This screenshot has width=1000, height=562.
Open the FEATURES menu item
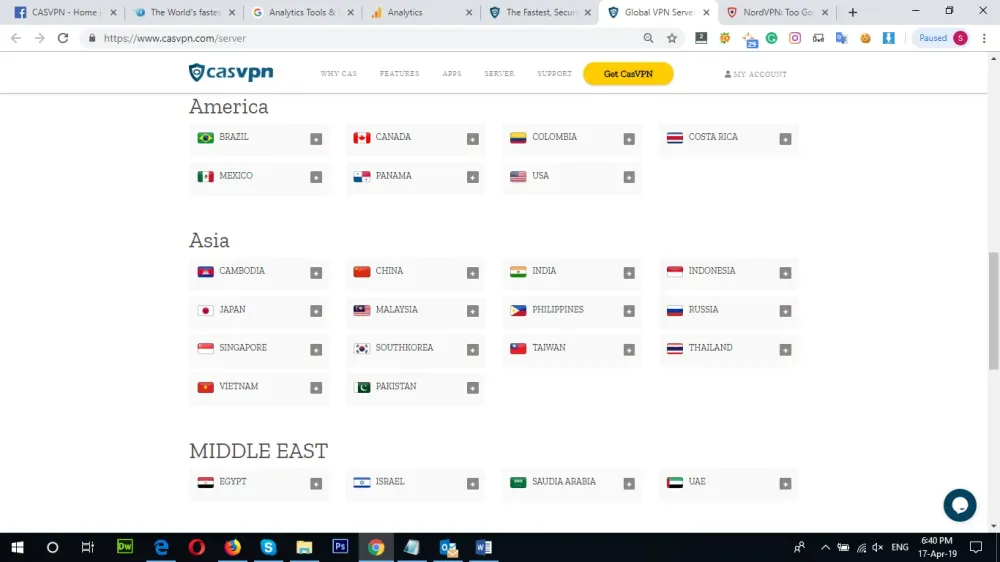[399, 74]
